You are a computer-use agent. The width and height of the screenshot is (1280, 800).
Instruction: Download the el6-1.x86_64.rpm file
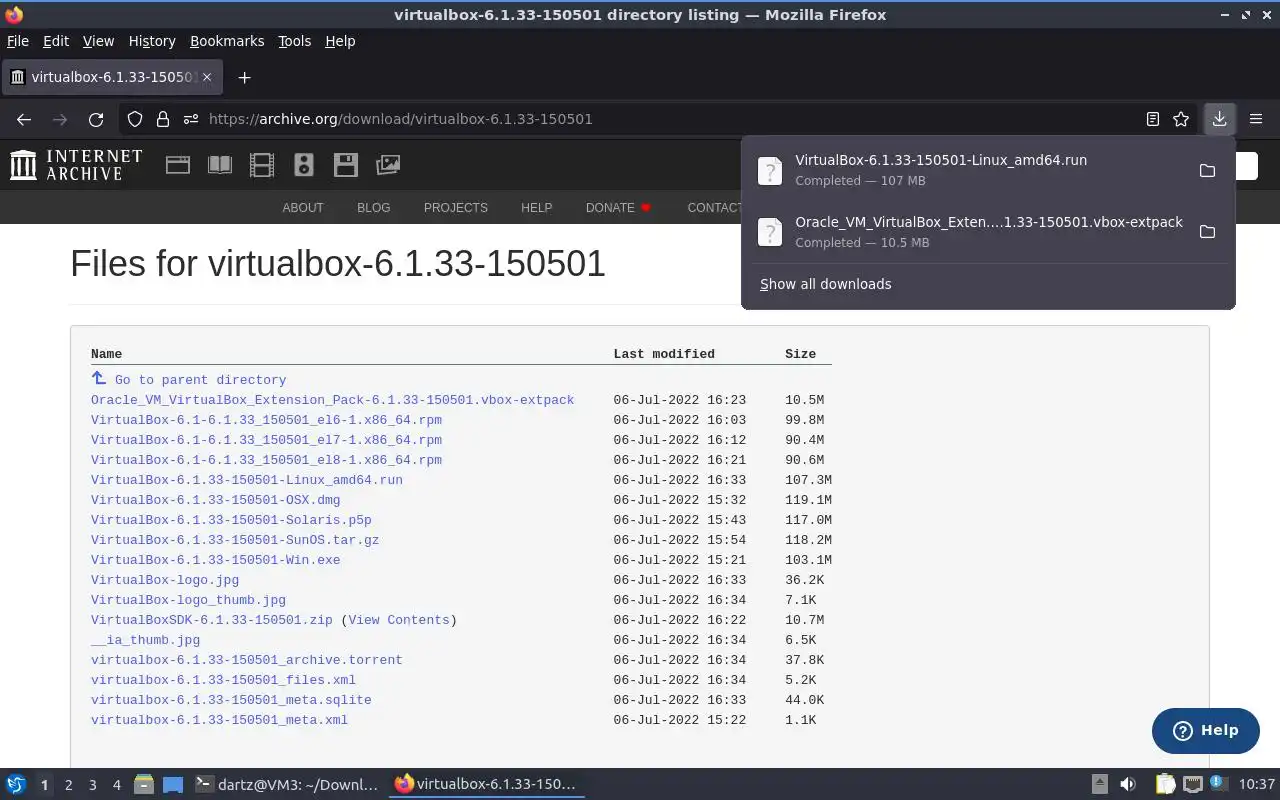(x=266, y=420)
